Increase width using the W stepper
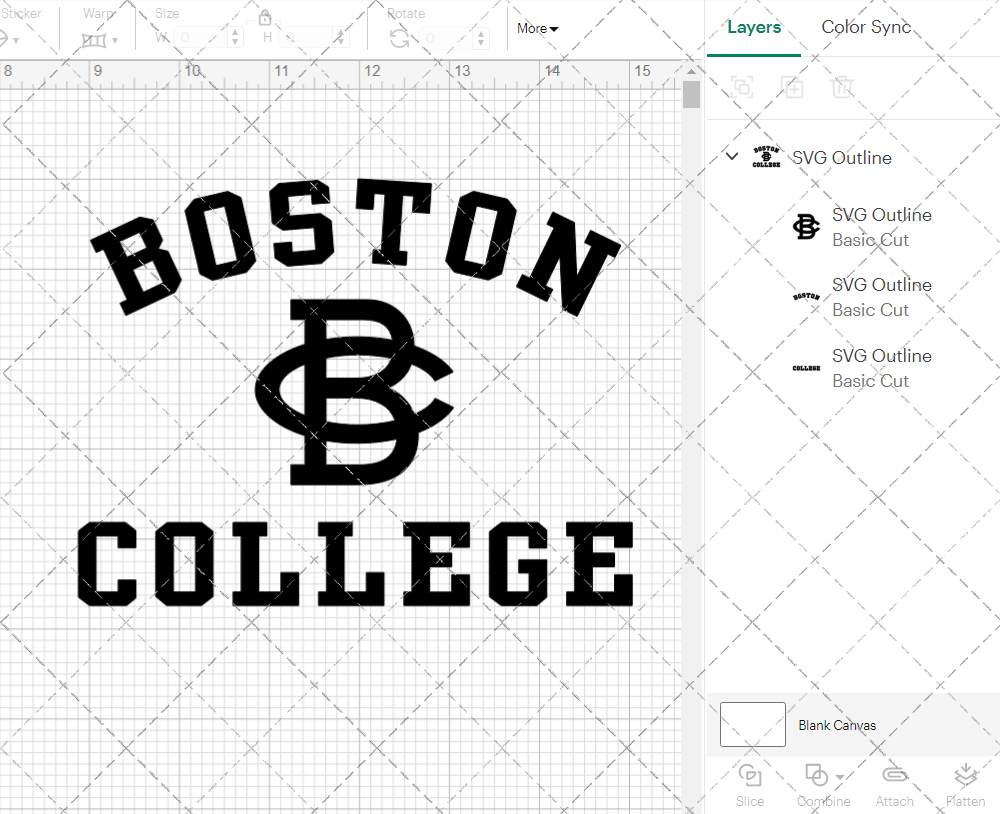The height and width of the screenshot is (814, 1000). tap(236, 31)
